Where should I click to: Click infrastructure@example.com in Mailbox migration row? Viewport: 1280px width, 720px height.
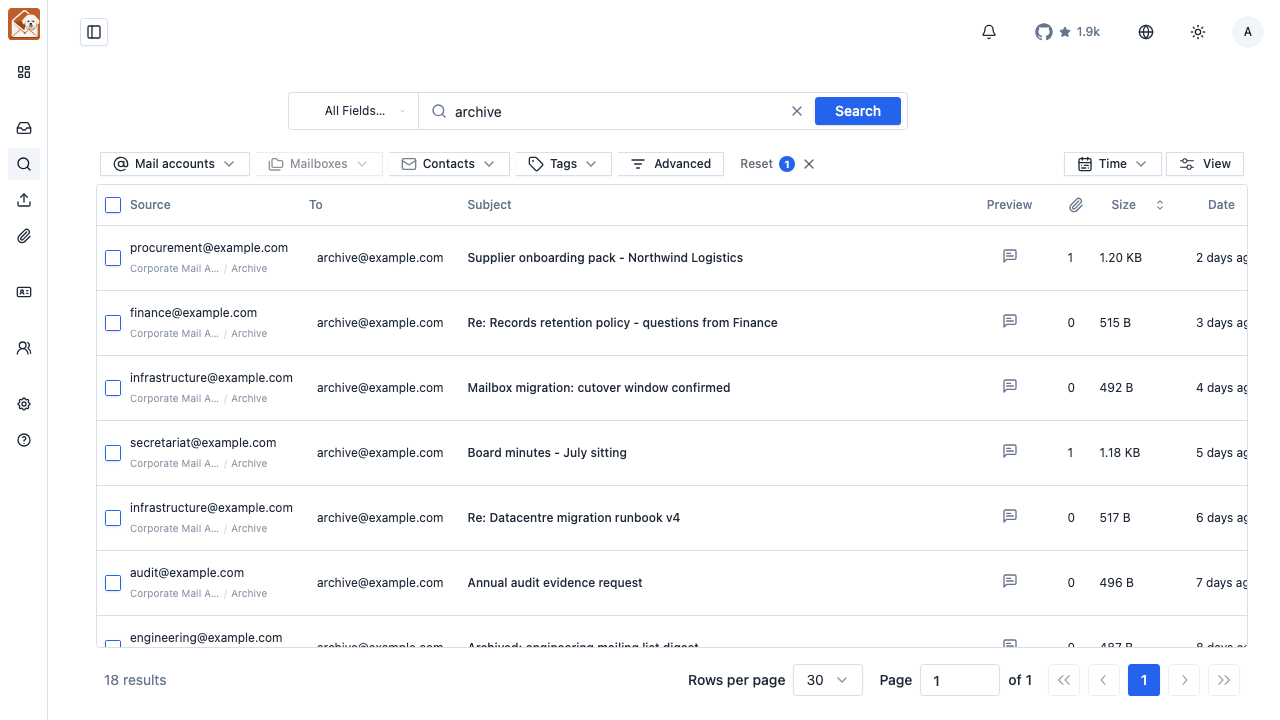click(x=211, y=378)
